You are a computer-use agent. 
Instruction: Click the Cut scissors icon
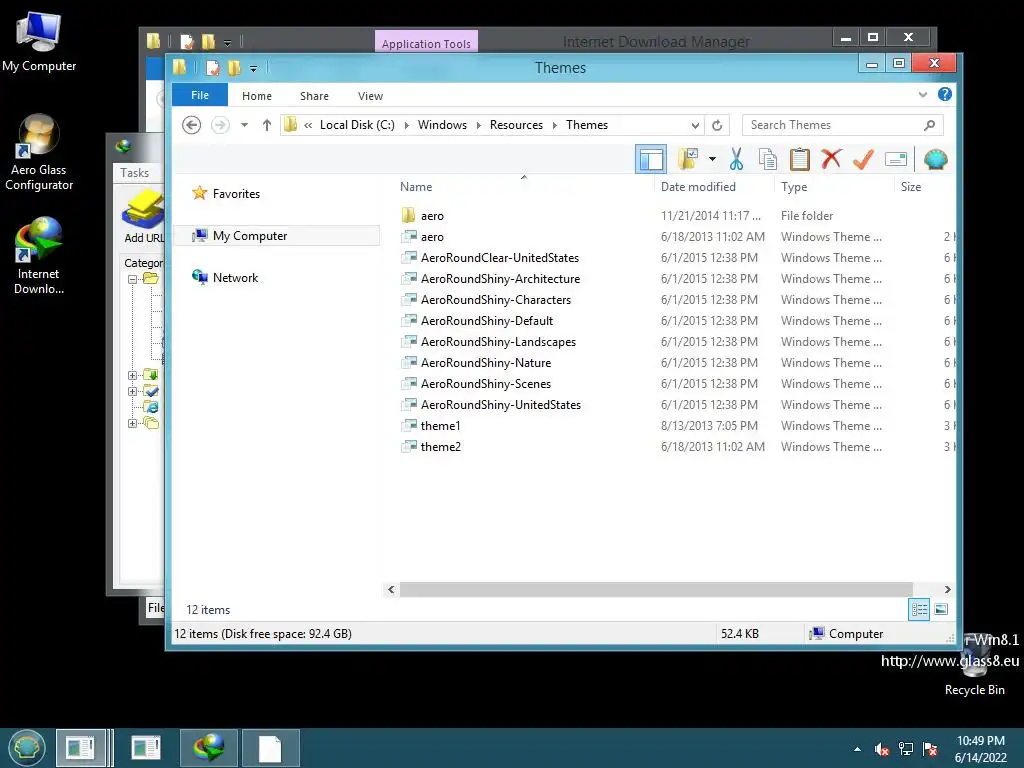(x=736, y=159)
